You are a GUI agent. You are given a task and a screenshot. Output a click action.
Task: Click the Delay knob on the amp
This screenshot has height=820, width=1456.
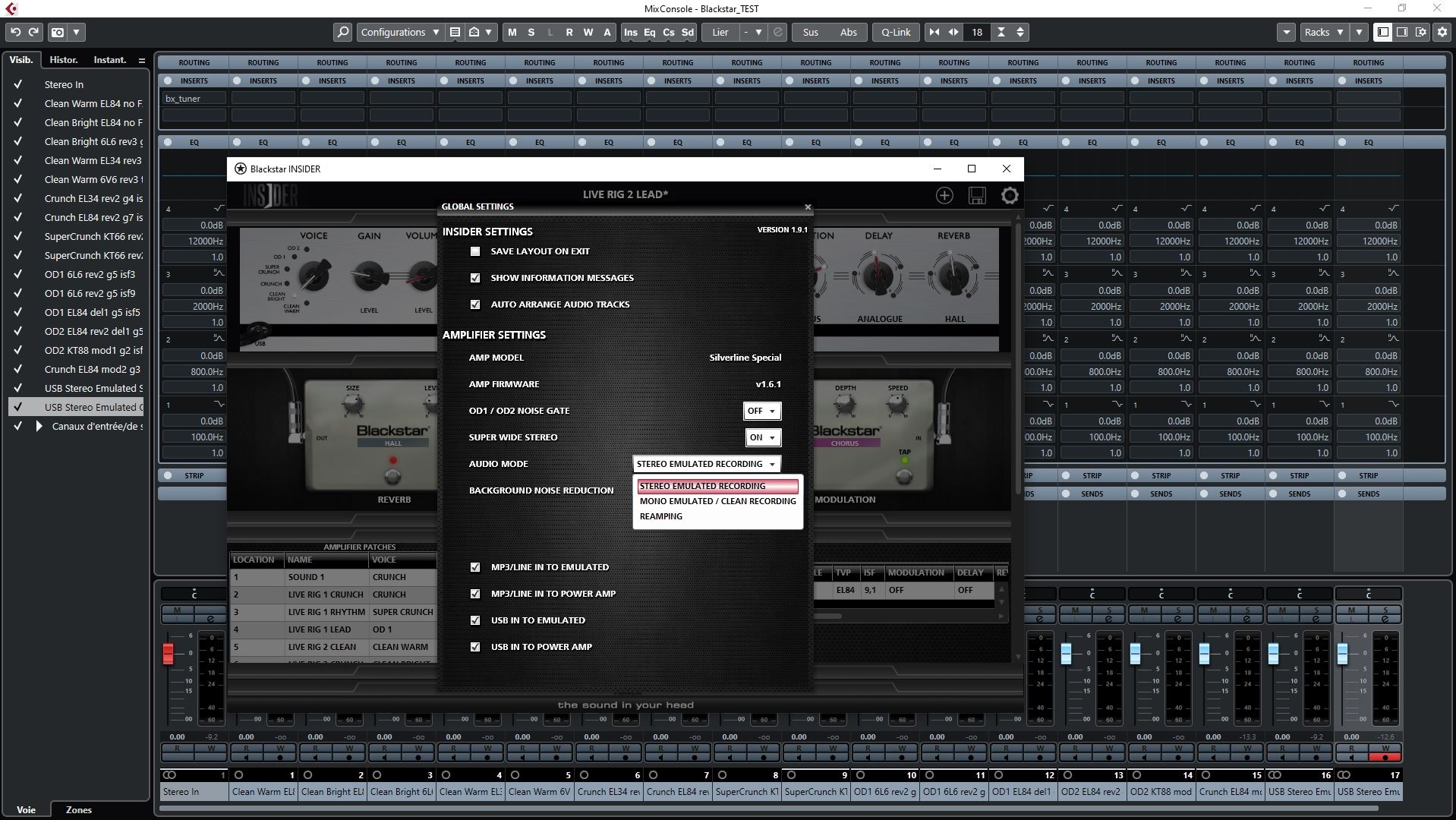pyautogui.click(x=878, y=275)
